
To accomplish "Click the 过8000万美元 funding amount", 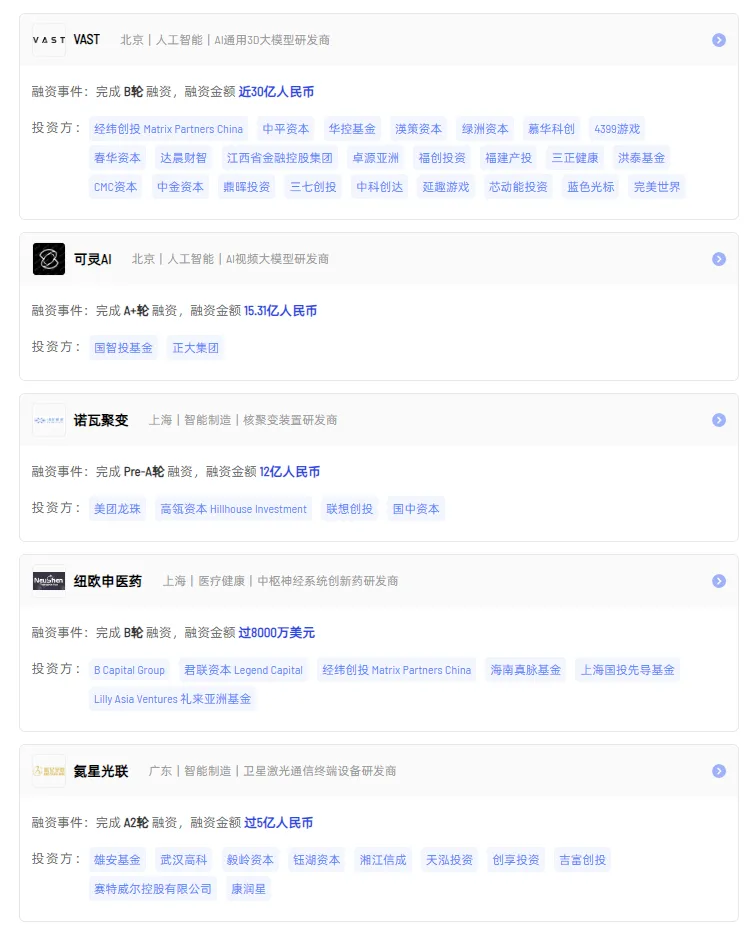I will (276, 633).
